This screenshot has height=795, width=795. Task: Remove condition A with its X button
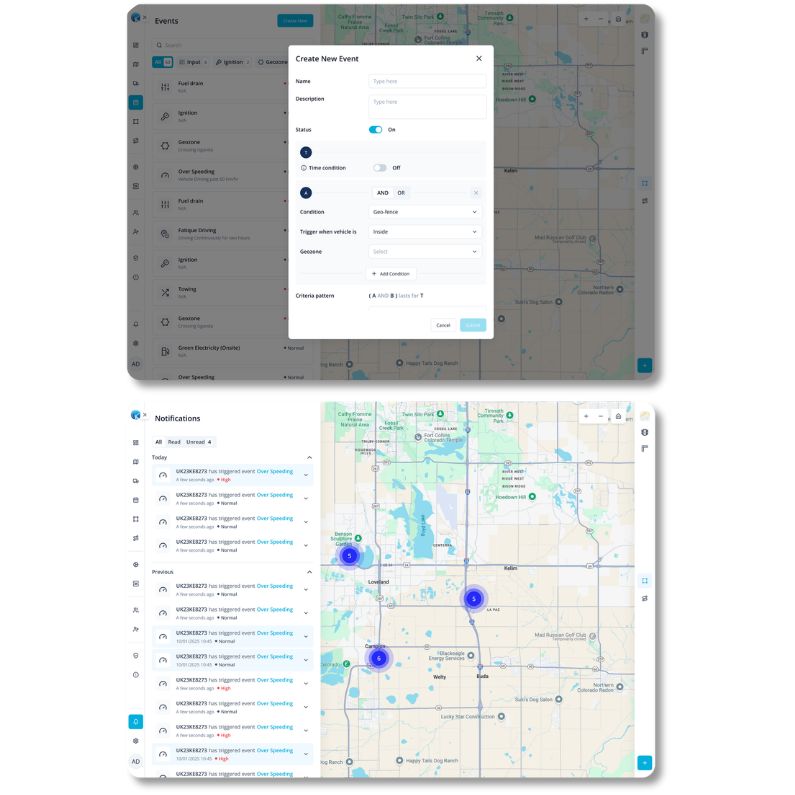(x=476, y=193)
